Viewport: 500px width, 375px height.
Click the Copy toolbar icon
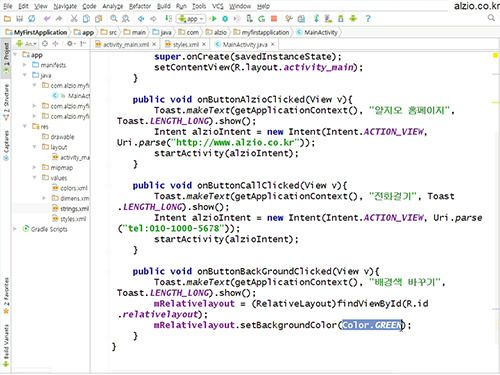(86, 19)
